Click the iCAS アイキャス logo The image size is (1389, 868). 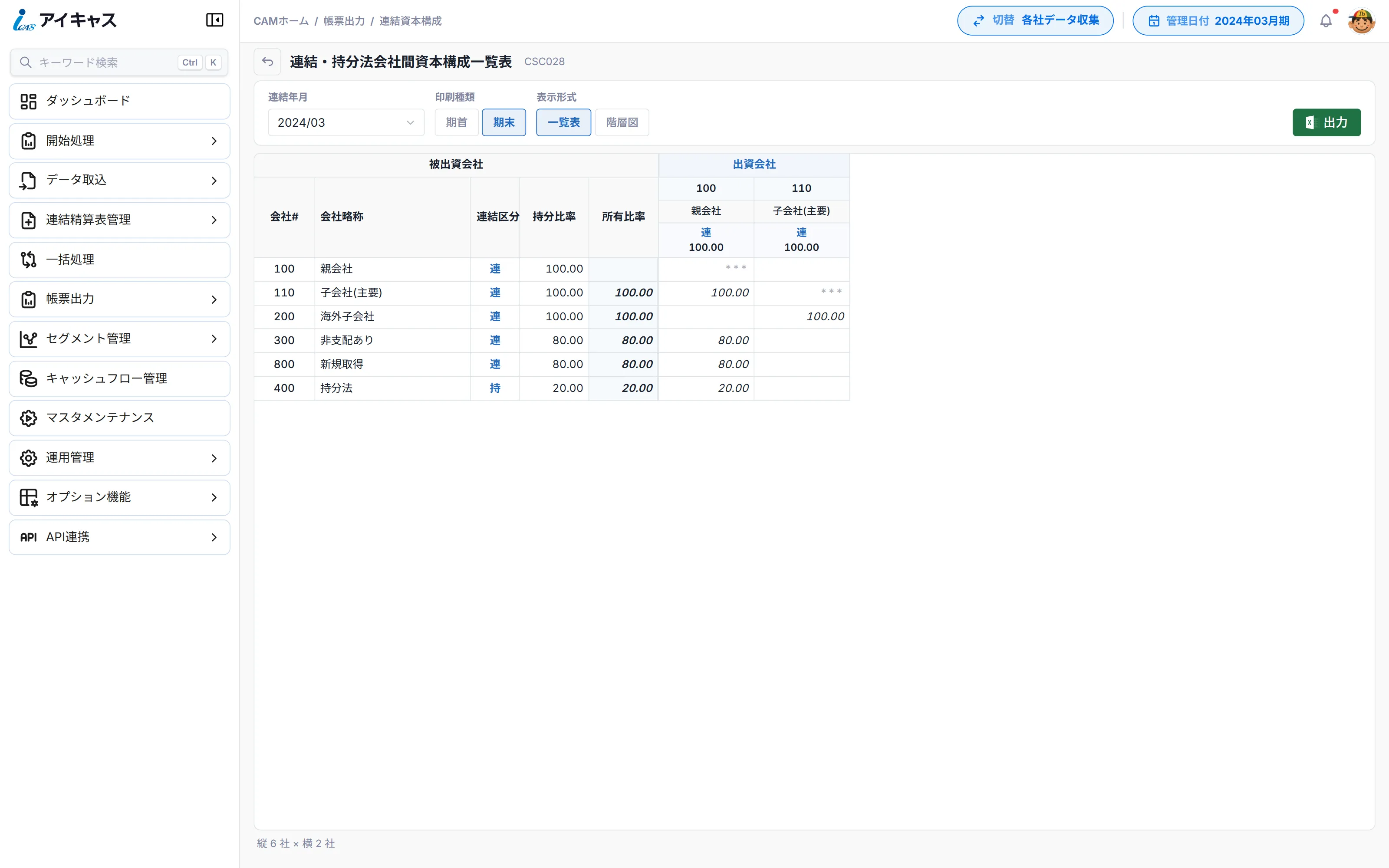pyautogui.click(x=65, y=20)
